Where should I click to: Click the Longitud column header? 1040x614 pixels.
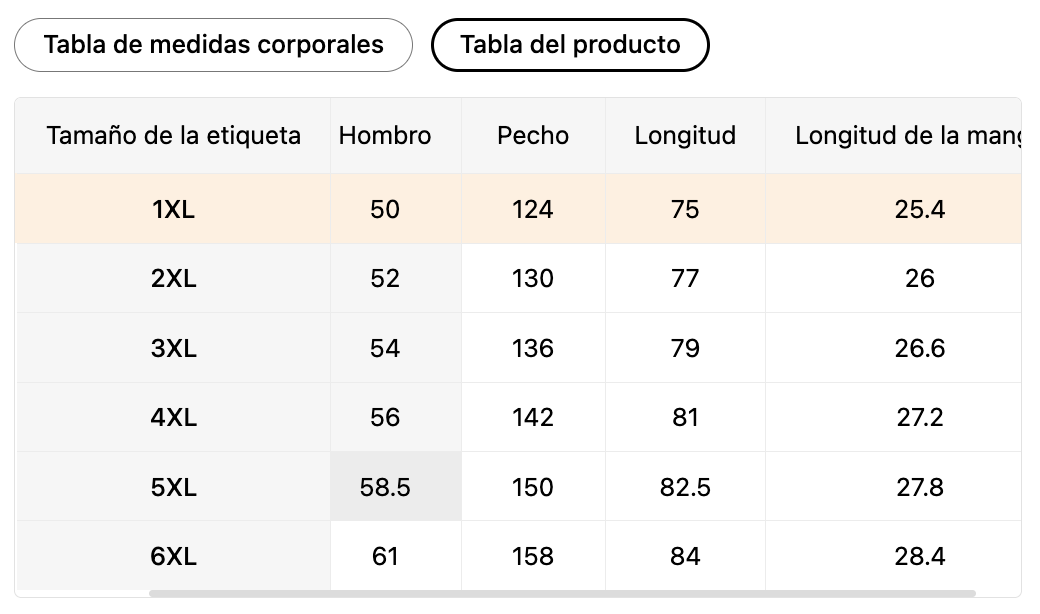685,136
